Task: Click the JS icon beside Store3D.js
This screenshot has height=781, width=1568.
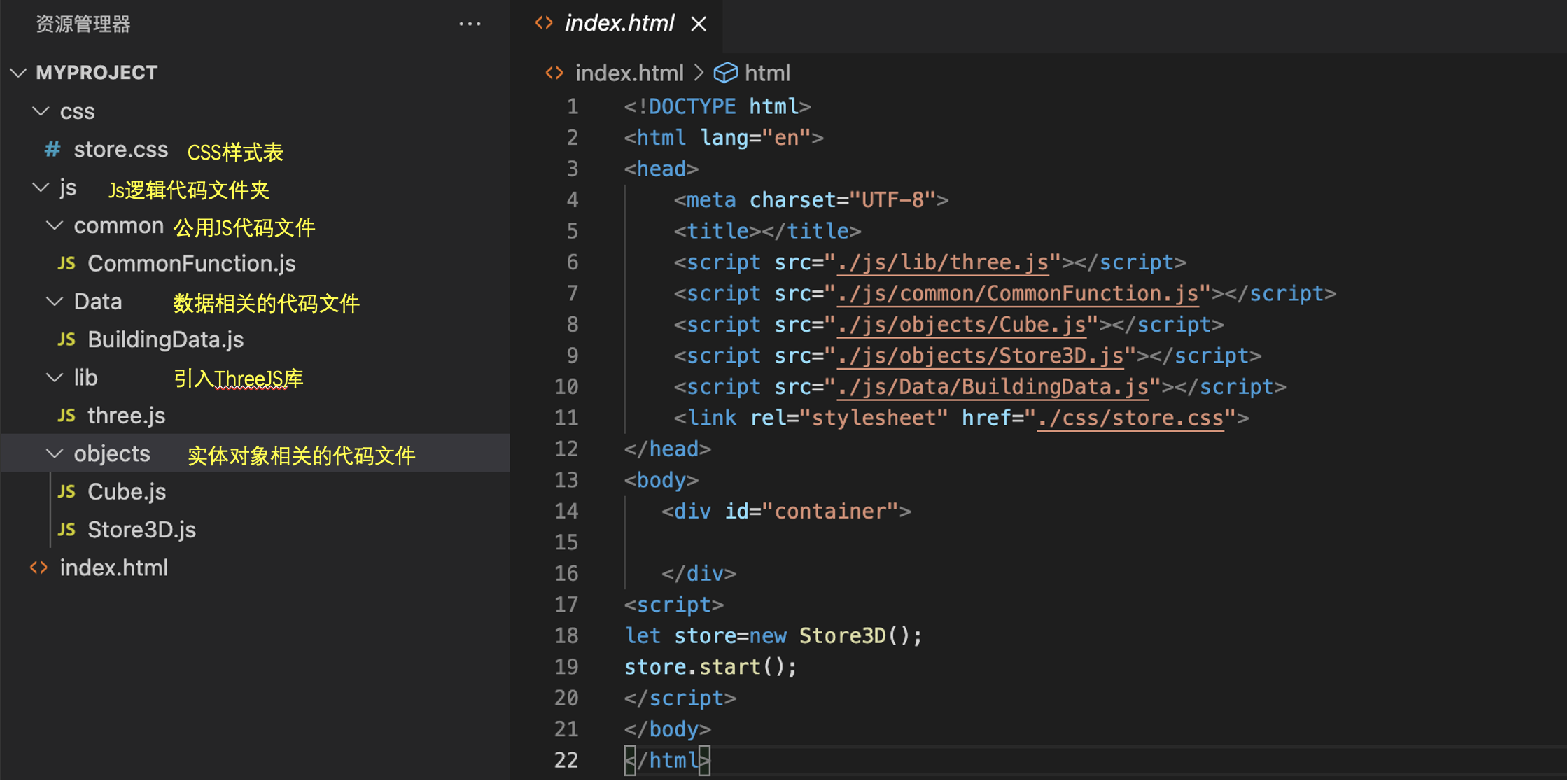Action: [66, 530]
